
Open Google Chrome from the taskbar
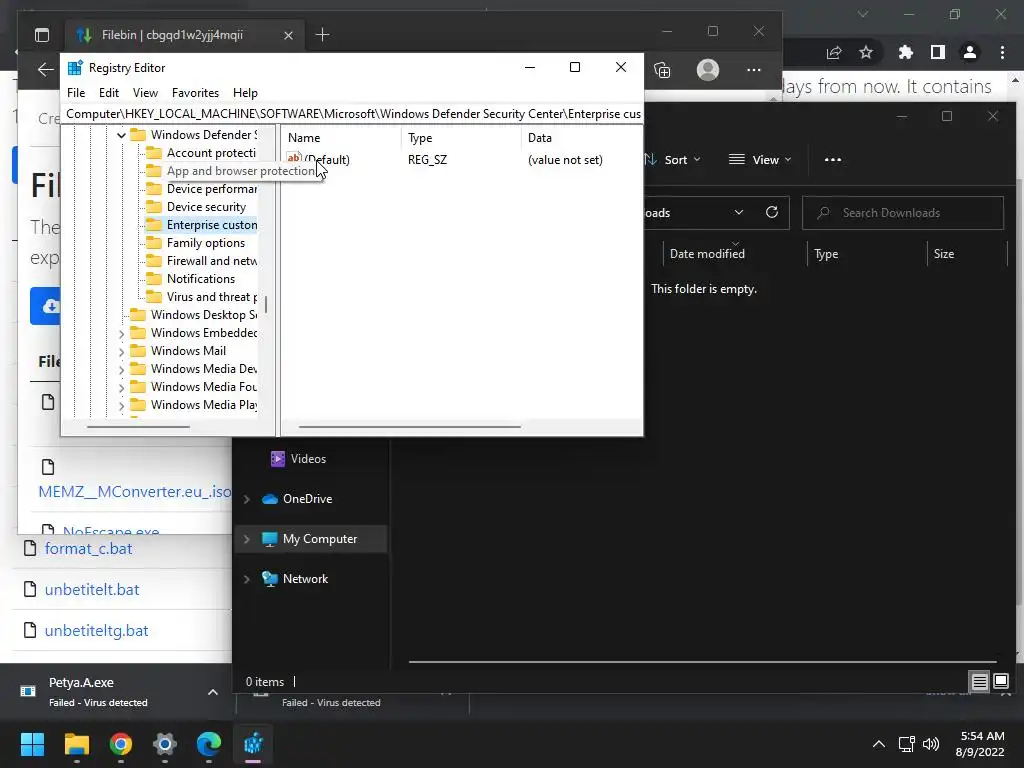121,744
